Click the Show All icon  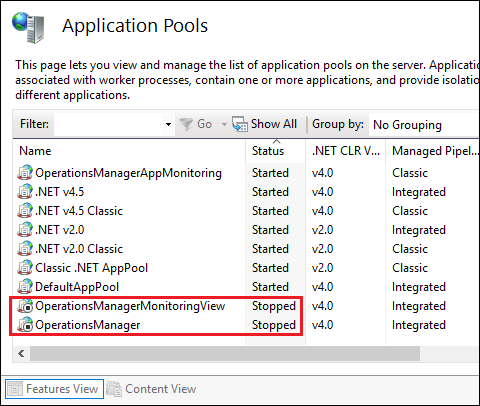(240, 124)
